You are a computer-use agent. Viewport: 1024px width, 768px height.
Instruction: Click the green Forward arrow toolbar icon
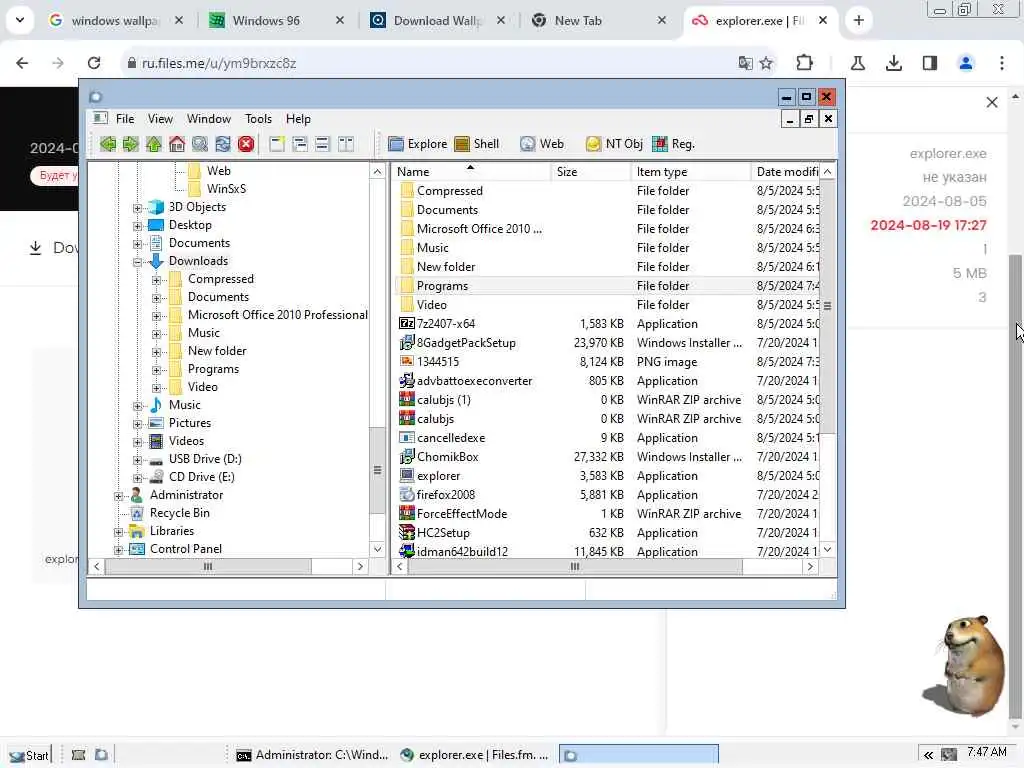[x=131, y=144]
